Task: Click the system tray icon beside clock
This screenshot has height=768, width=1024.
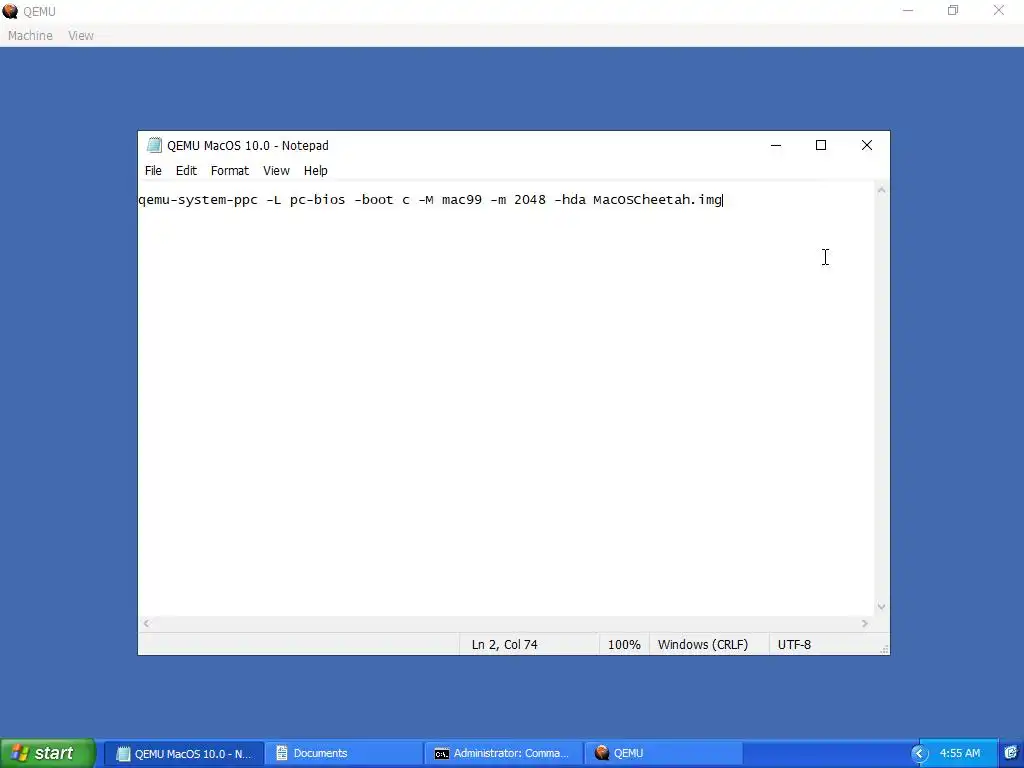Action: tap(1011, 753)
